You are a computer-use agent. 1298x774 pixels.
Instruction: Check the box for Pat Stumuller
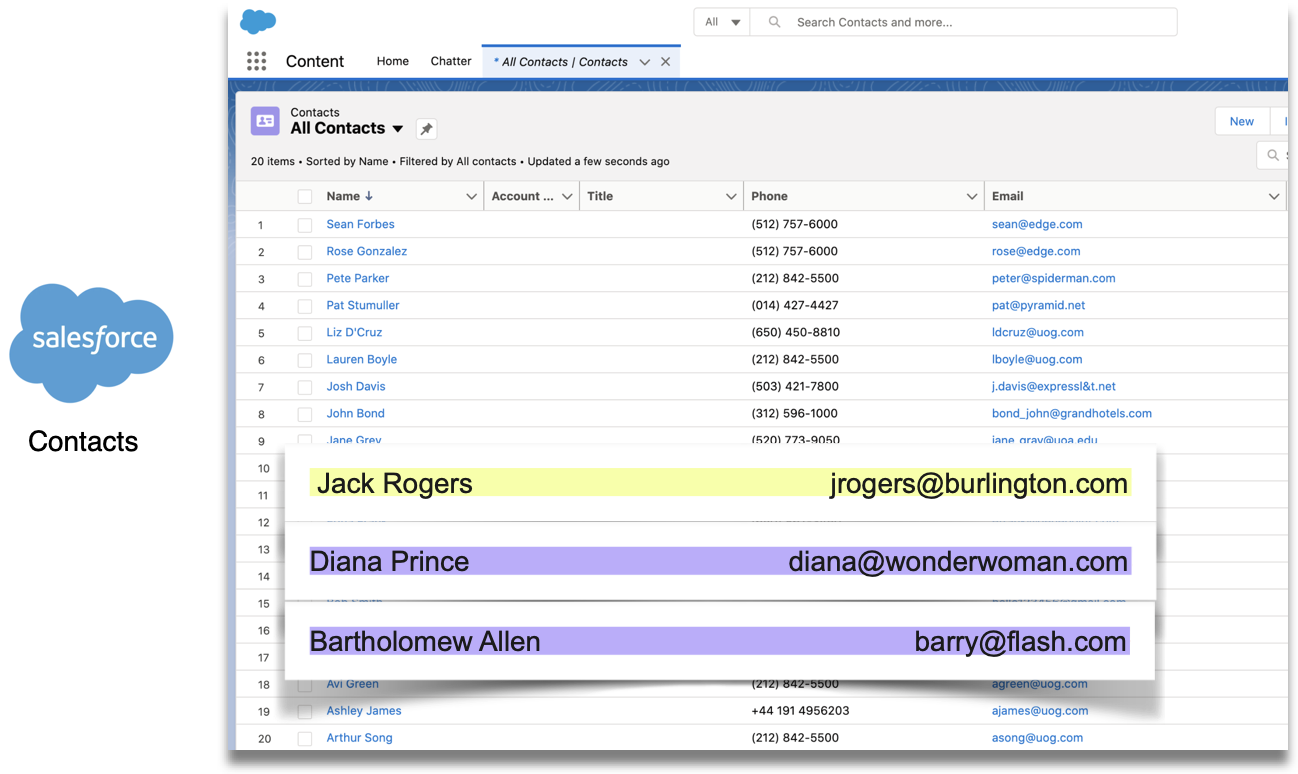(x=305, y=306)
